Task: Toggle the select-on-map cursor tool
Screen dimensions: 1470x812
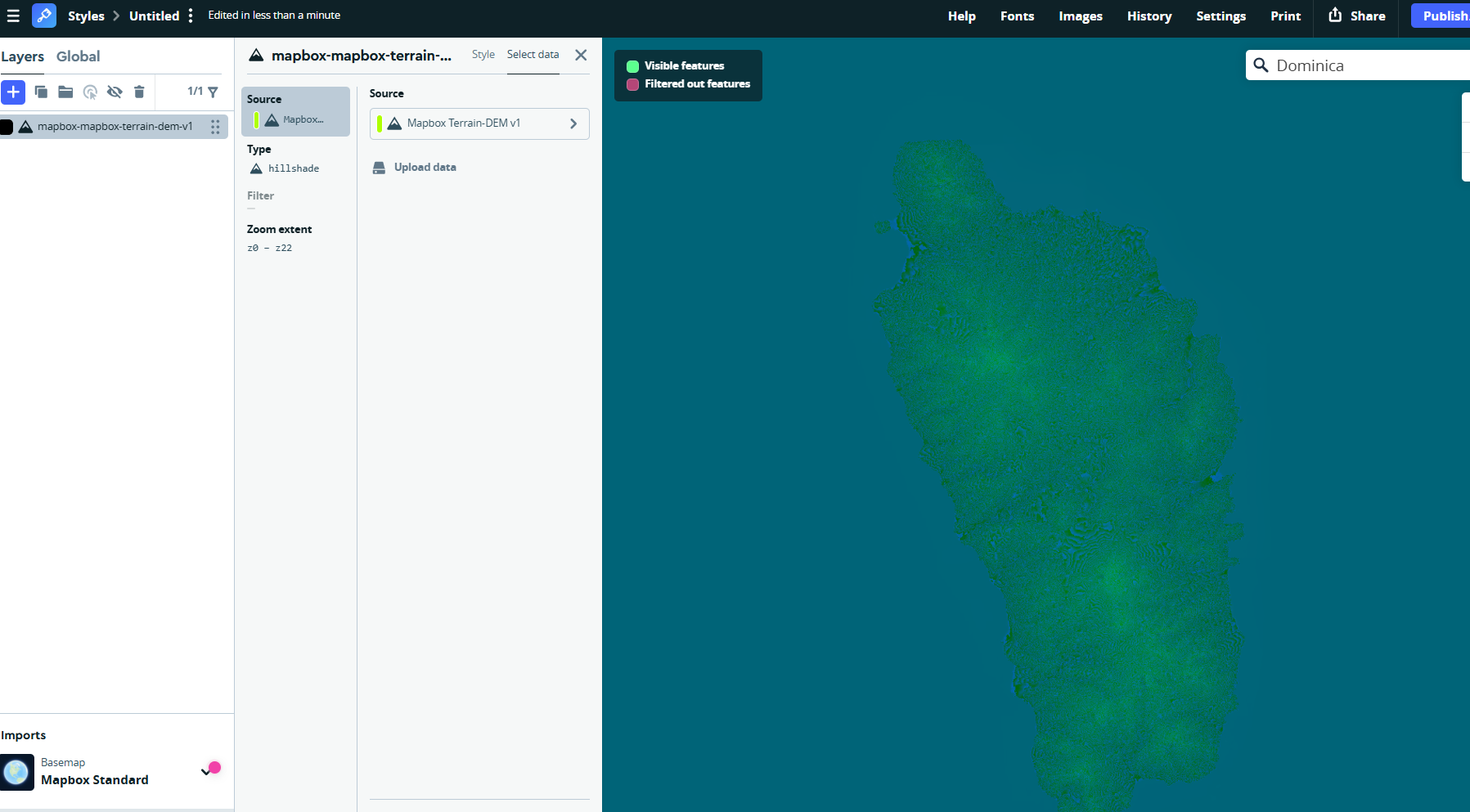Action: (x=90, y=92)
